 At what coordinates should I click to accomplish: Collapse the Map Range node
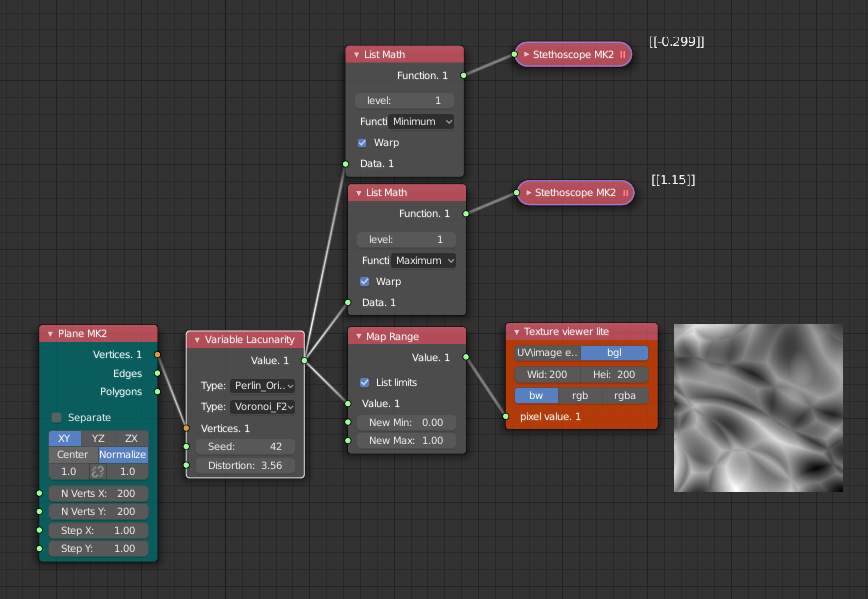point(359,337)
